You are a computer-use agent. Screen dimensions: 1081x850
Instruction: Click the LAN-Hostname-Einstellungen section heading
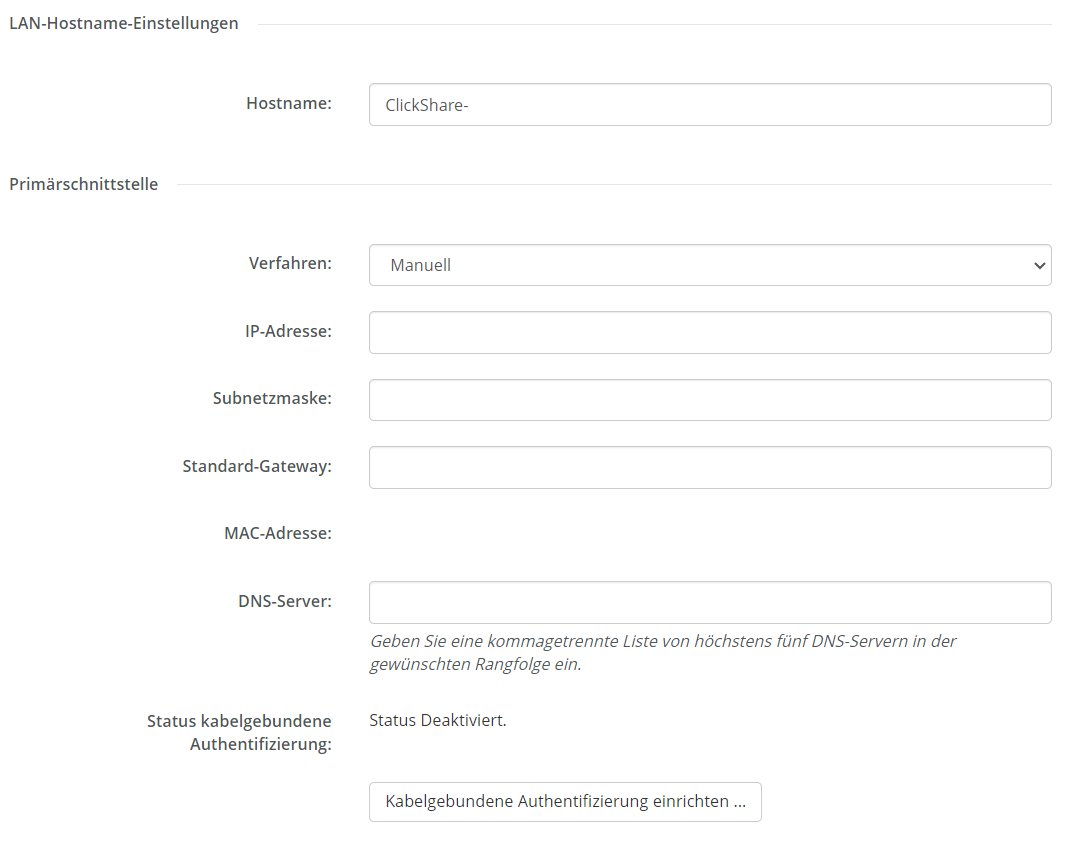click(x=123, y=23)
